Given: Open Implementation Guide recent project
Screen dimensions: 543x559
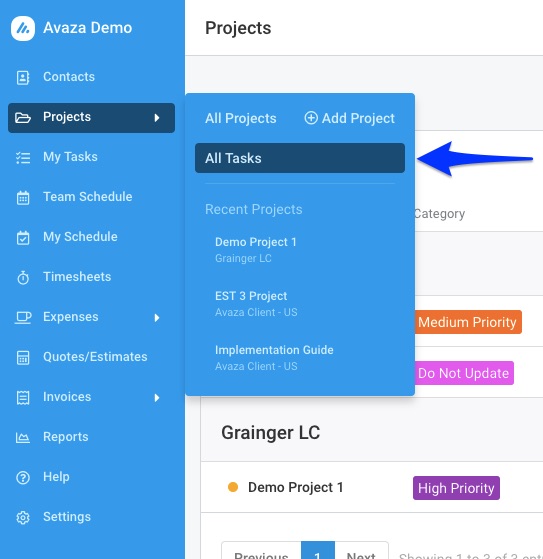Looking at the screenshot, I should coord(274,358).
